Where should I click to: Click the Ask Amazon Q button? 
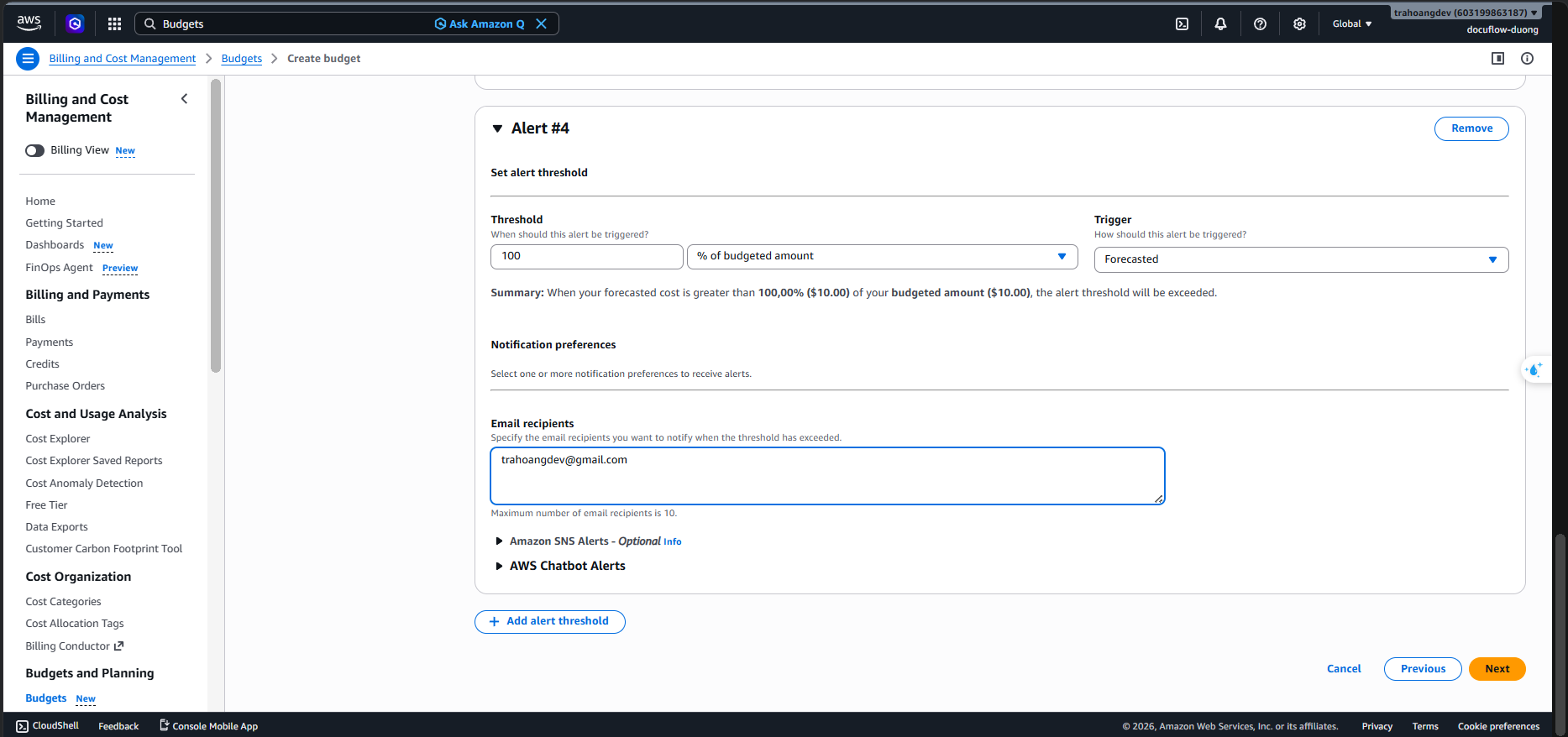(x=480, y=24)
